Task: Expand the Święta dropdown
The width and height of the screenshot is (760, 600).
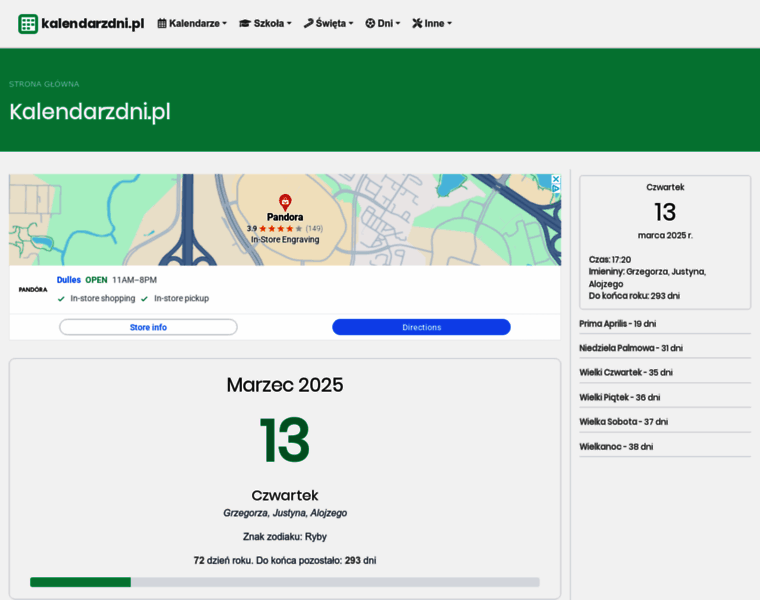Action: point(331,23)
